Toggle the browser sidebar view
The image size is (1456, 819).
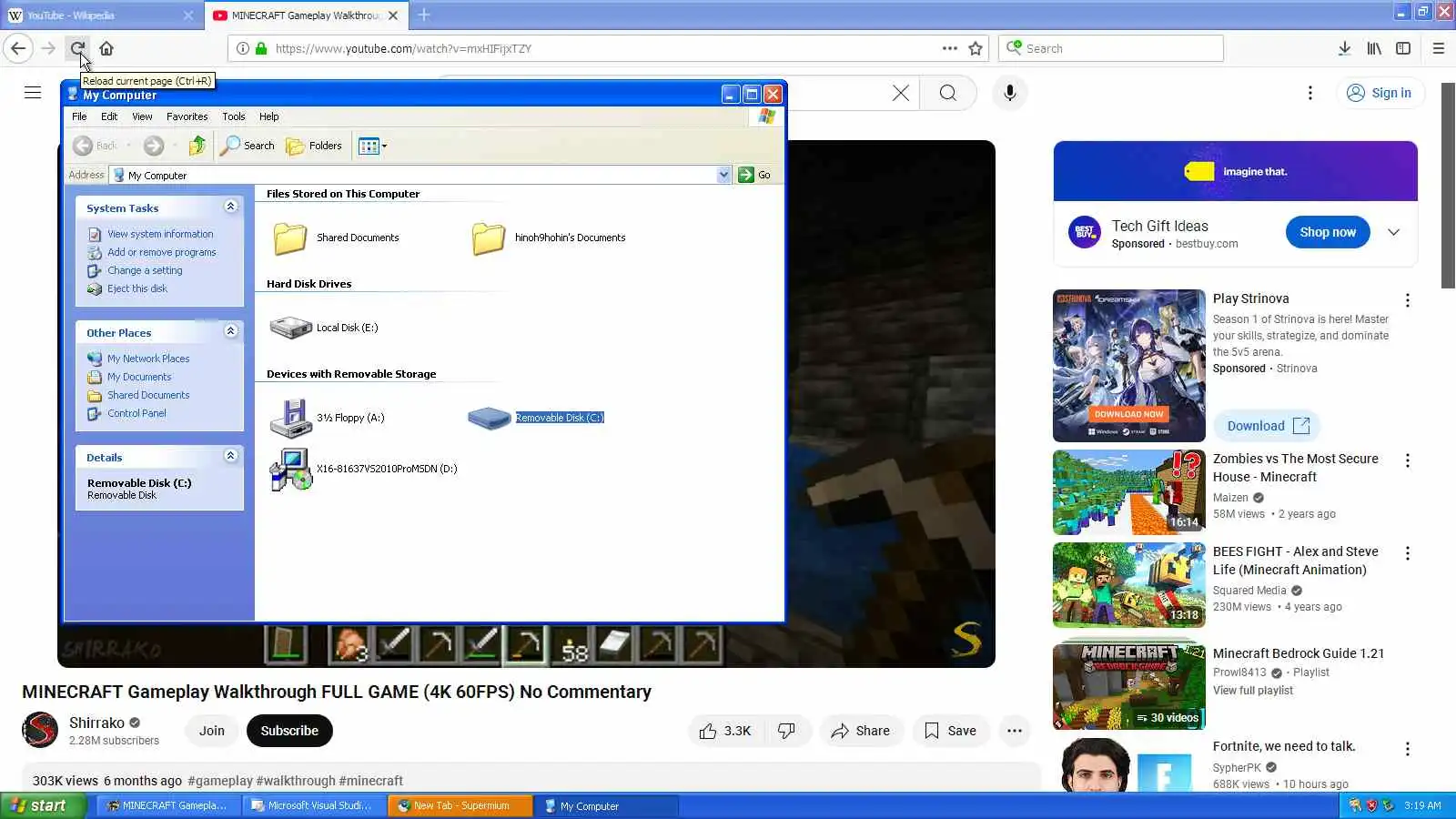[x=1403, y=48]
